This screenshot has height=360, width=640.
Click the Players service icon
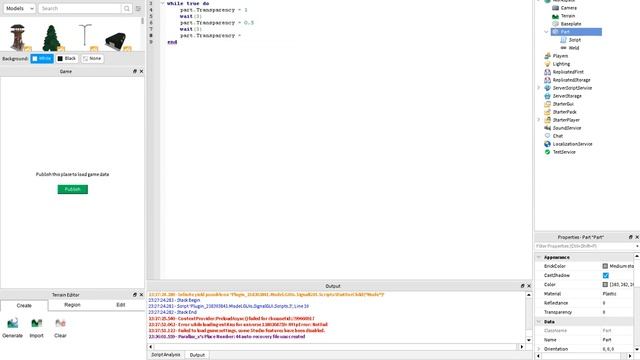coord(547,56)
